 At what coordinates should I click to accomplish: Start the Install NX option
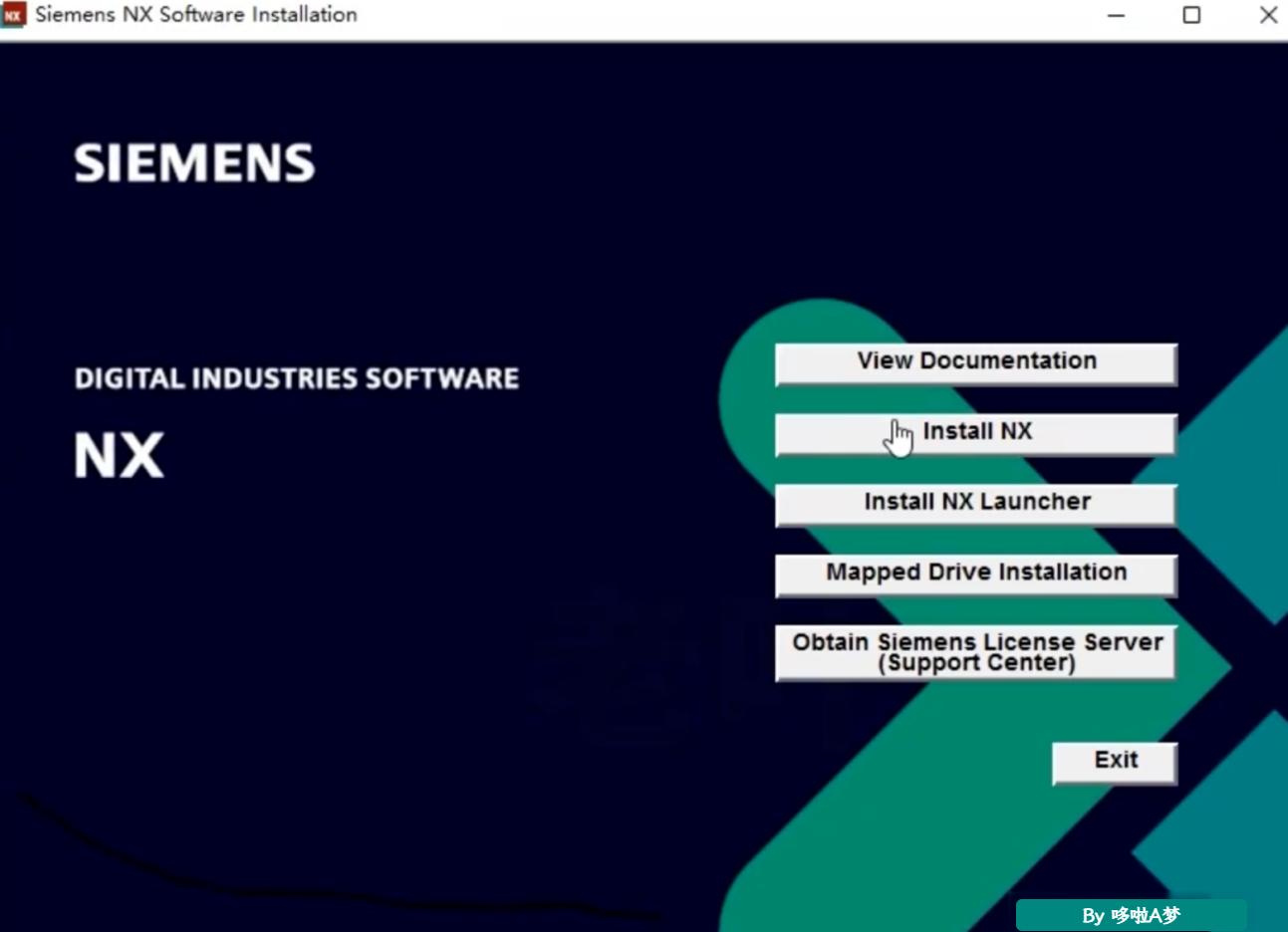(x=976, y=434)
